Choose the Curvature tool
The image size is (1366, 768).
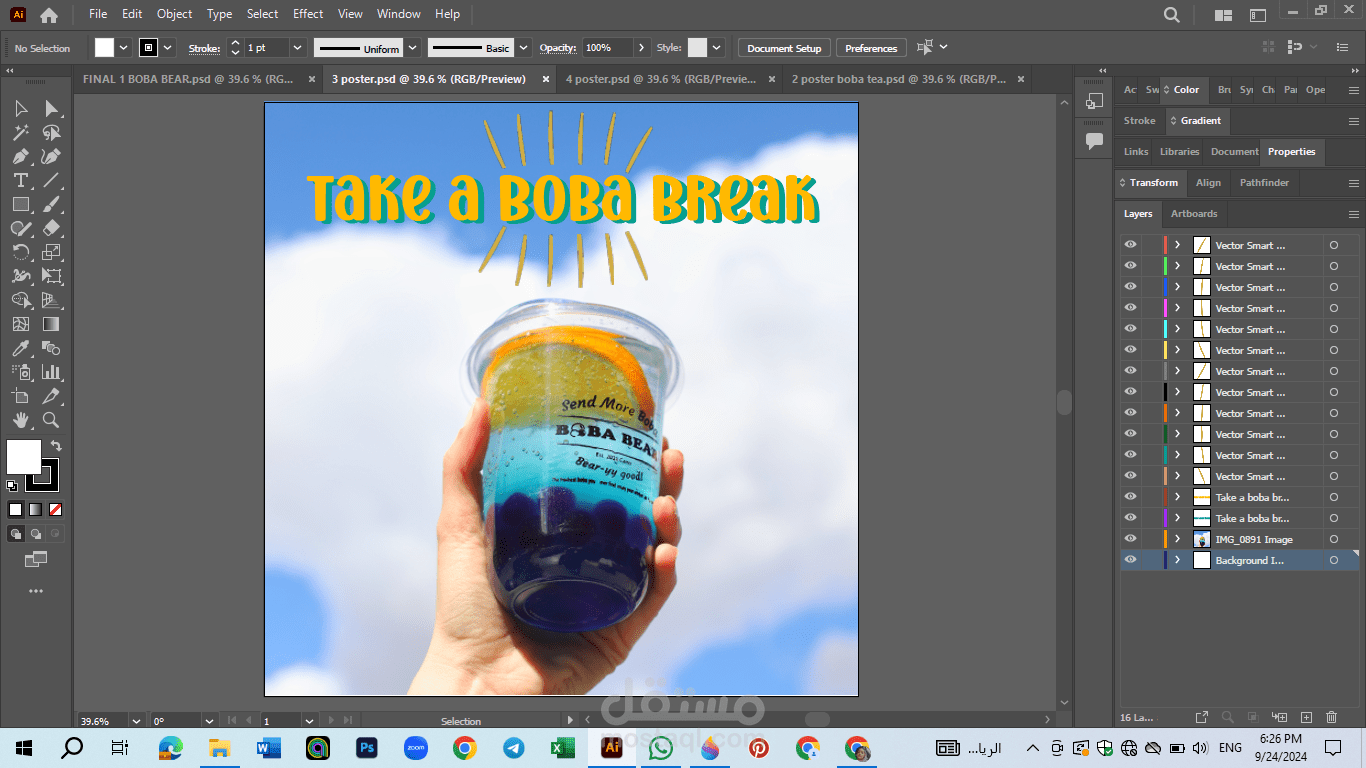tap(52, 156)
